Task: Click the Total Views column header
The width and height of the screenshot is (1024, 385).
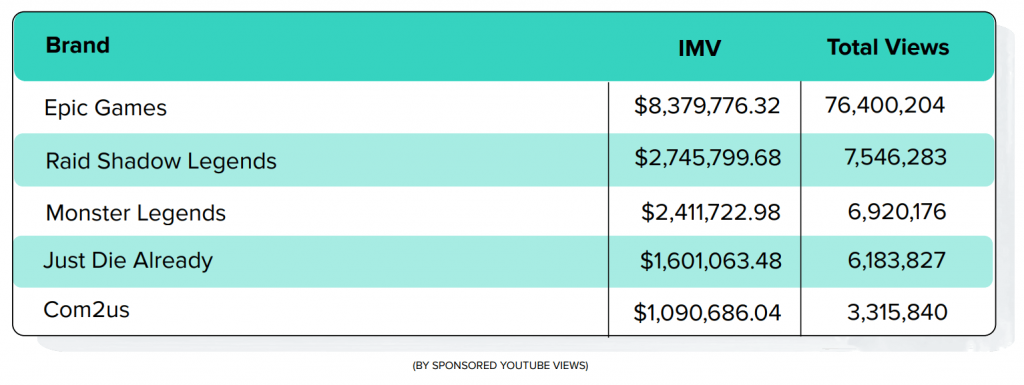Action: (888, 47)
